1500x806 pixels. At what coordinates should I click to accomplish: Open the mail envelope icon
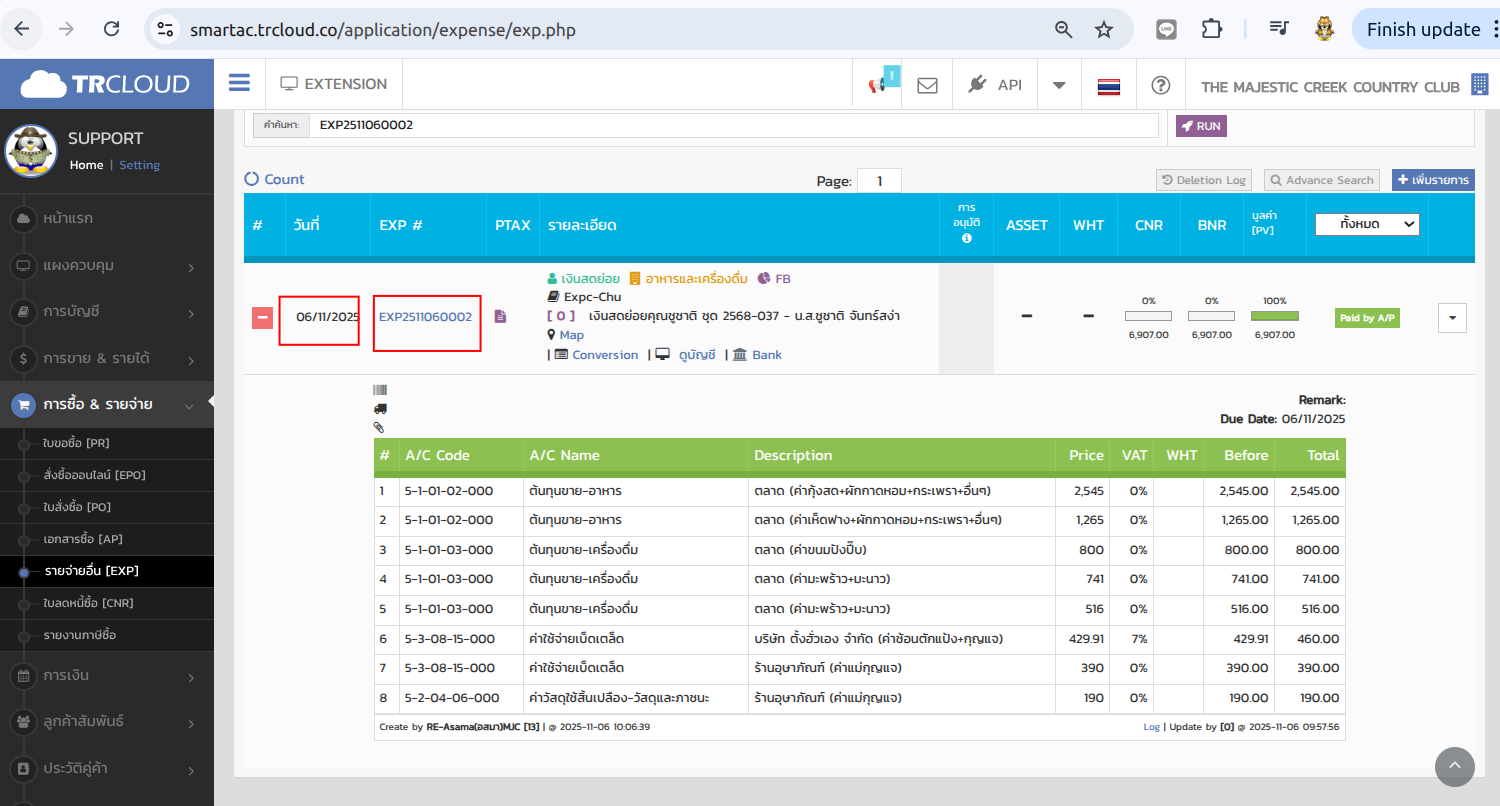[x=927, y=85]
